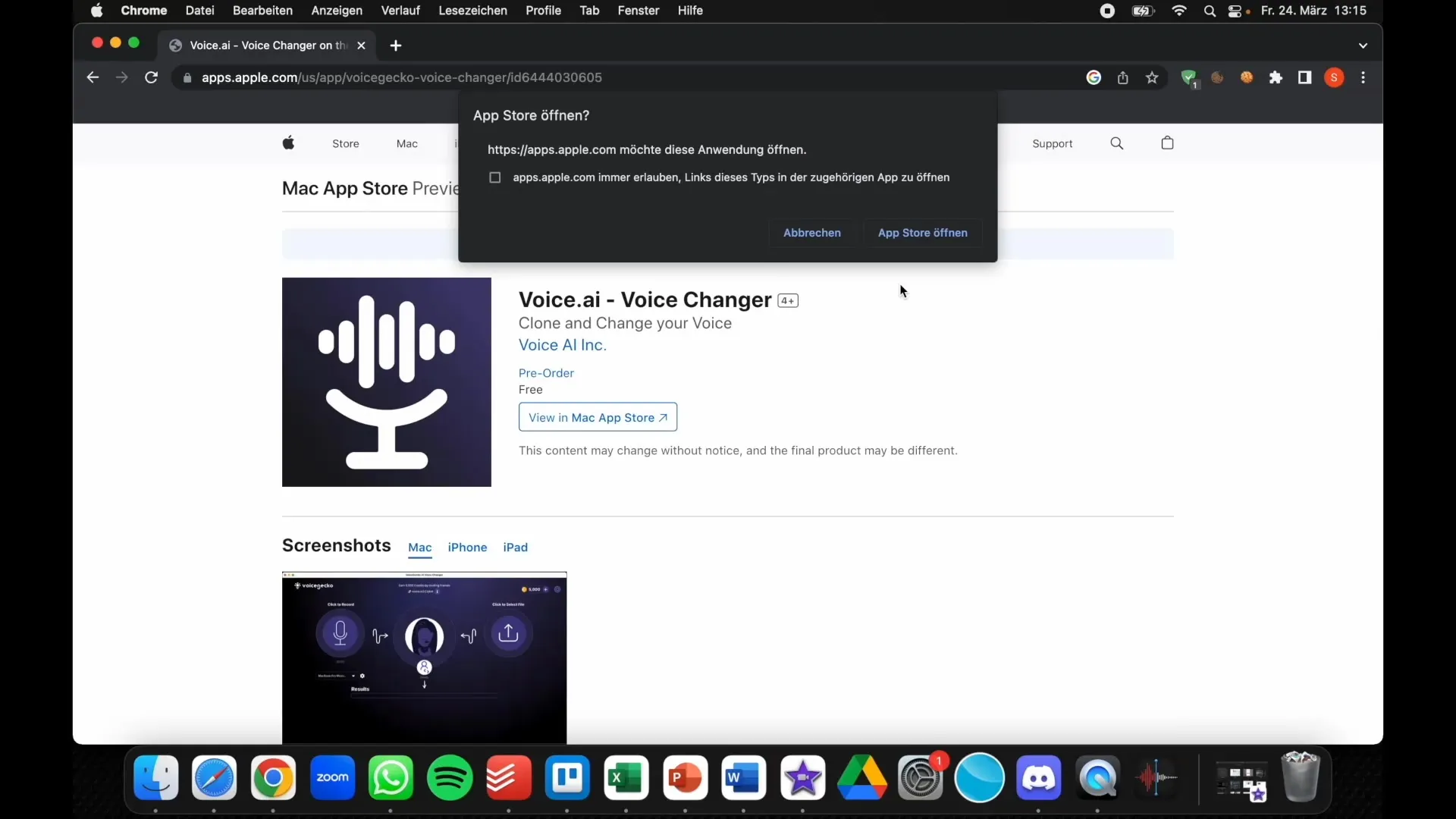Launch Spotify from the Dock

[451, 779]
